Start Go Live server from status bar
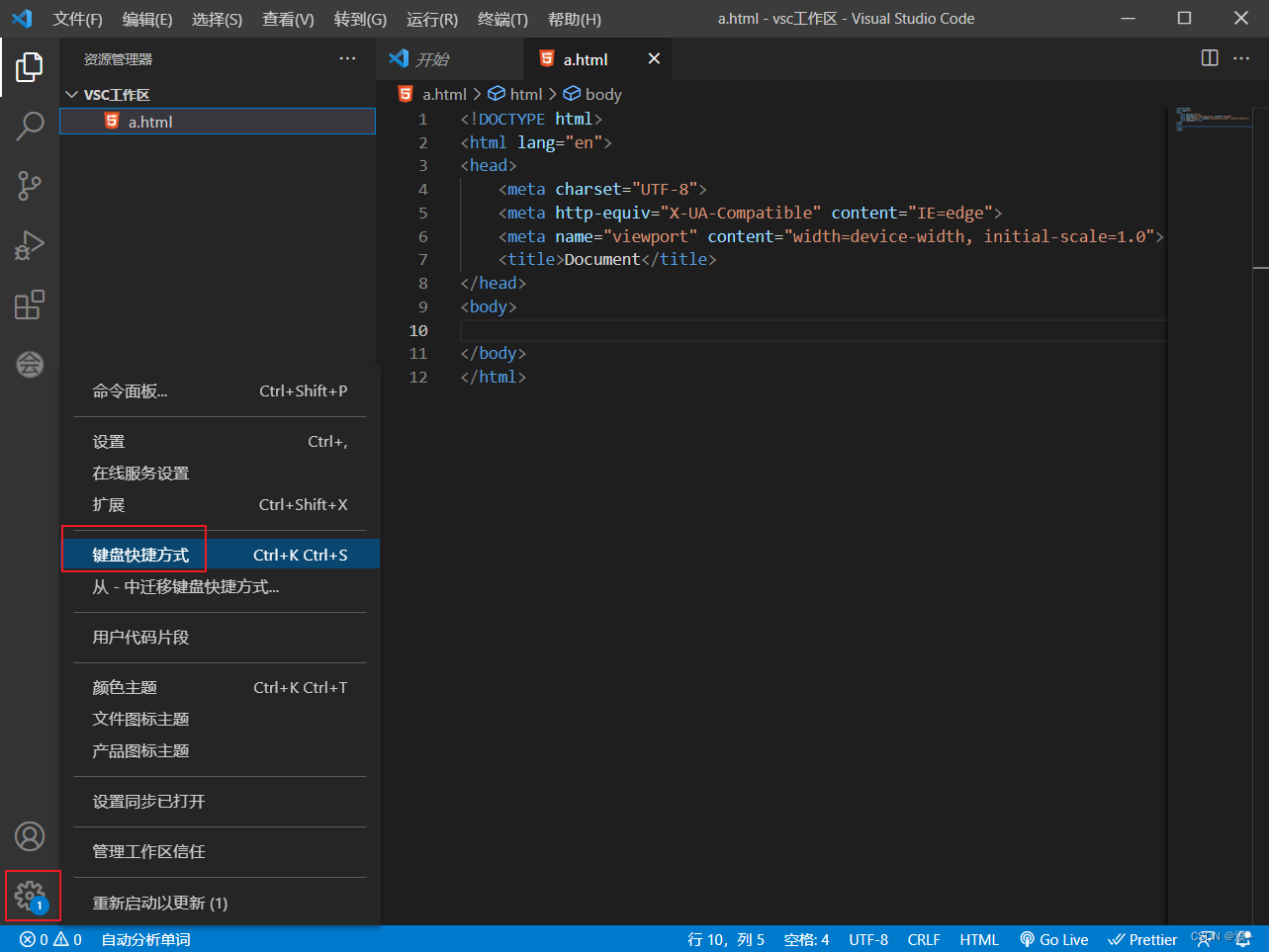Viewport: 1269px width, 952px height. pyautogui.click(x=1054, y=939)
